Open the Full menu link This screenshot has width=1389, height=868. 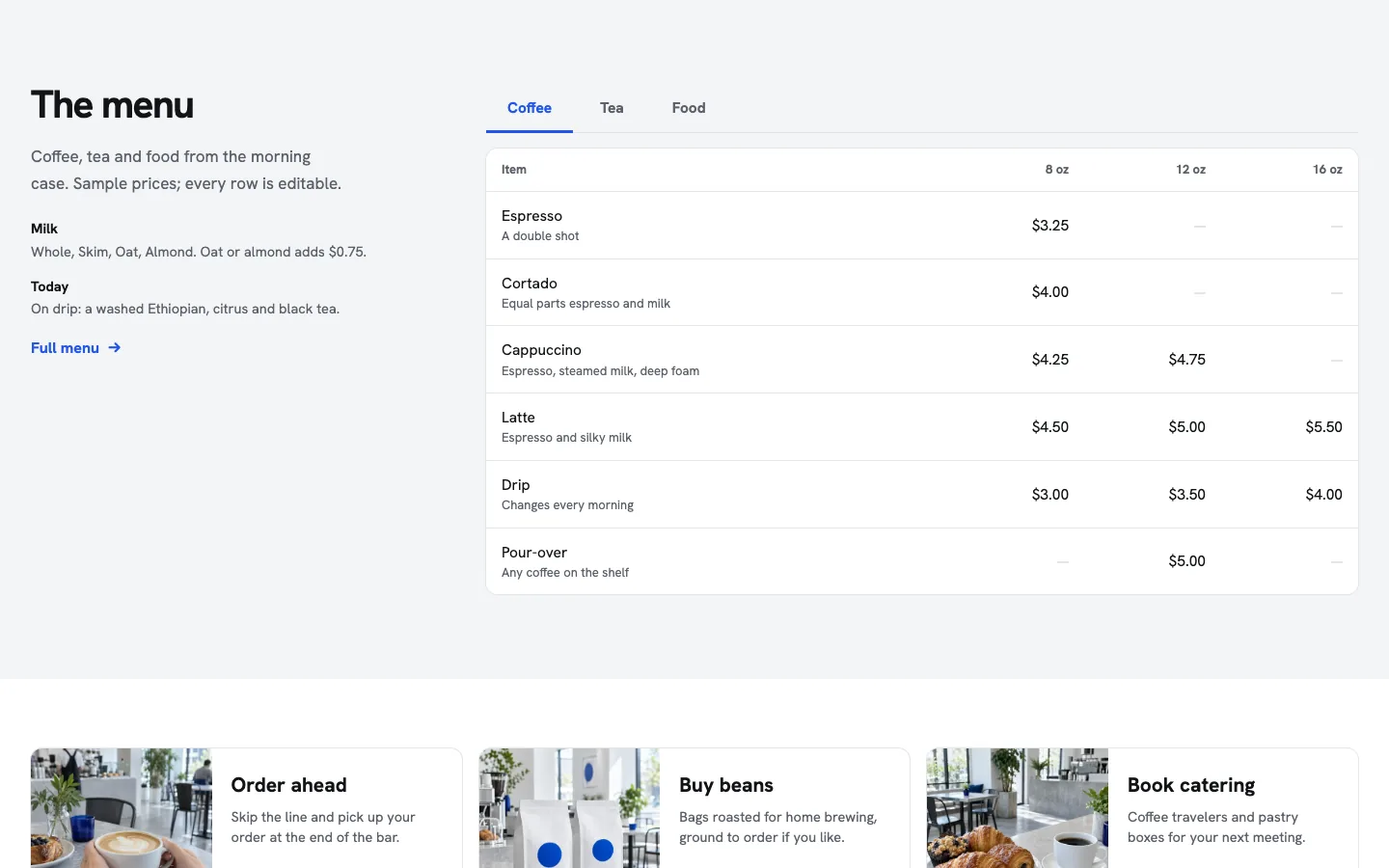pyautogui.click(x=76, y=347)
